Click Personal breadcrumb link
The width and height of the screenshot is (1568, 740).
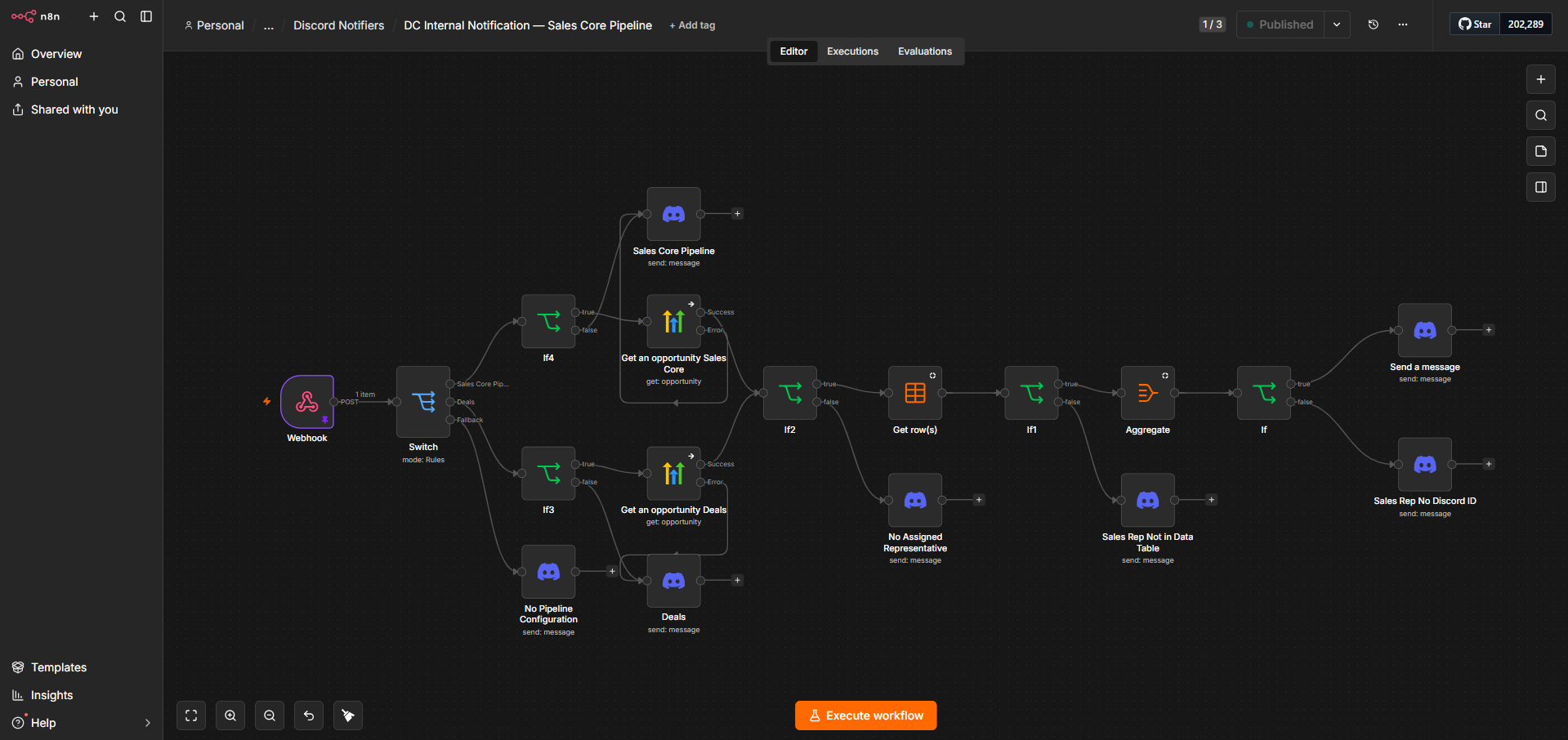(x=214, y=25)
